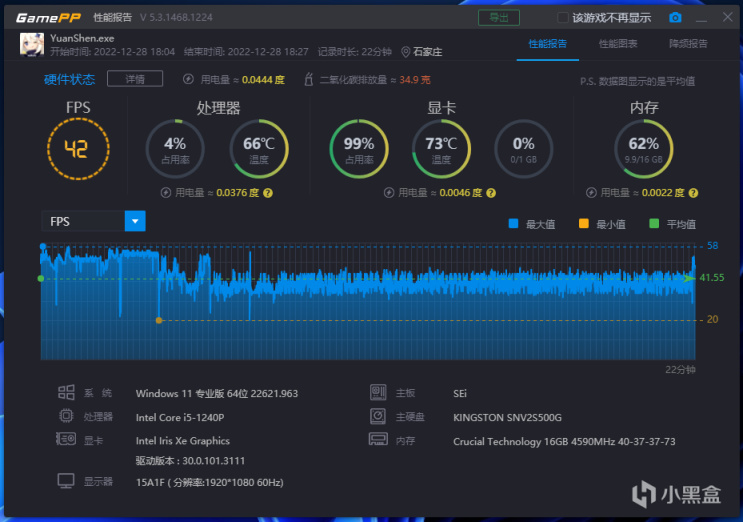The image size is (743, 522).
Task: Click the memory module icon beside 内存
Action: click(378, 439)
